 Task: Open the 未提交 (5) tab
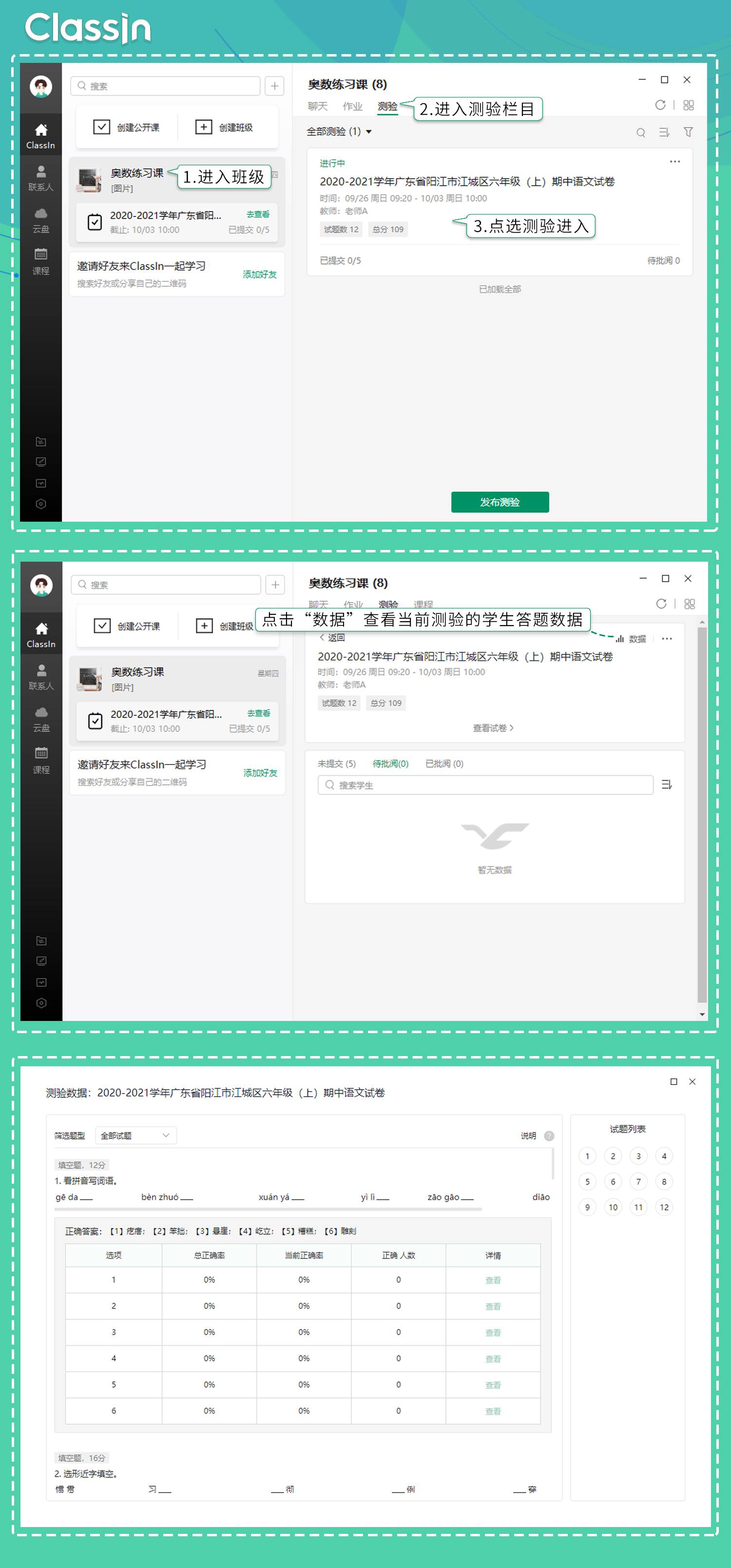tap(336, 764)
